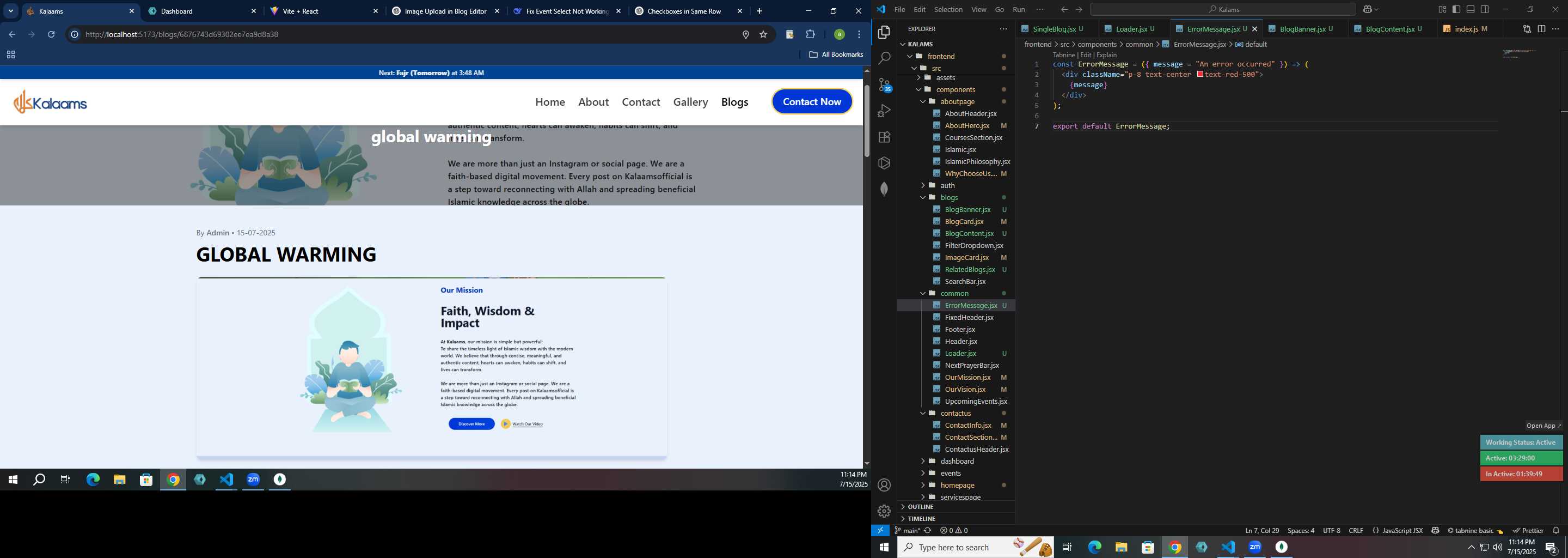Click Windows Type here to search box
Screen dimensions: 1568x558
click(x=976, y=547)
